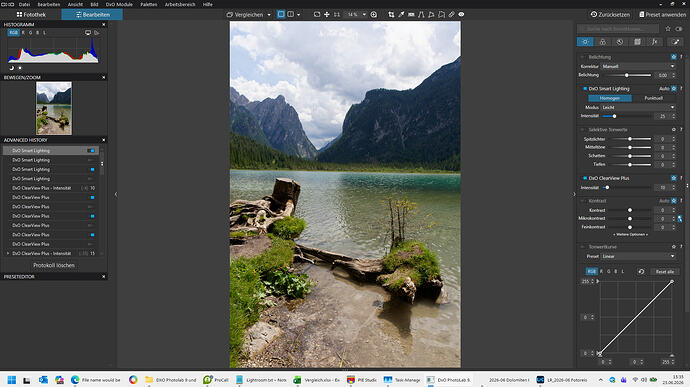This screenshot has width=690, height=387.
Task: Open the zoom percentage dropdown
Action: pyautogui.click(x=364, y=15)
